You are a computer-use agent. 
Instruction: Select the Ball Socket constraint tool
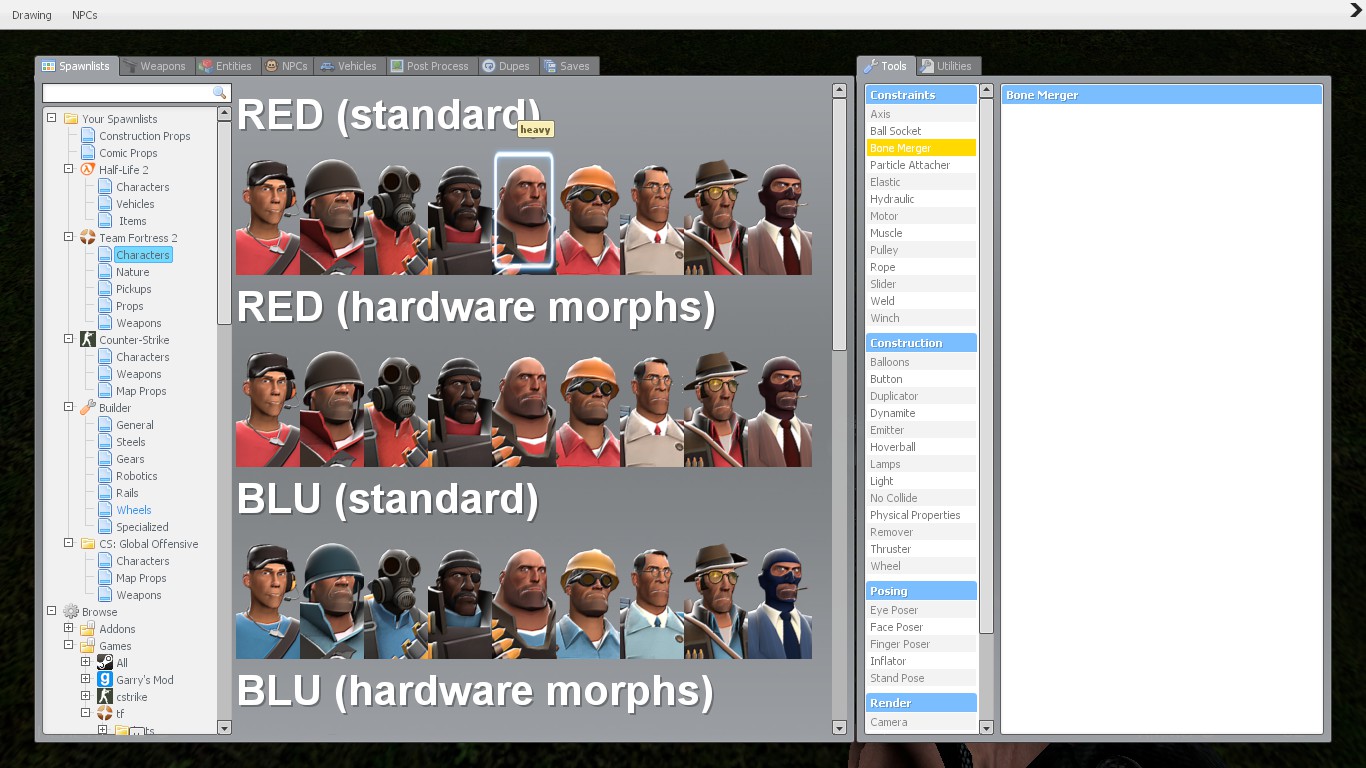(x=921, y=131)
